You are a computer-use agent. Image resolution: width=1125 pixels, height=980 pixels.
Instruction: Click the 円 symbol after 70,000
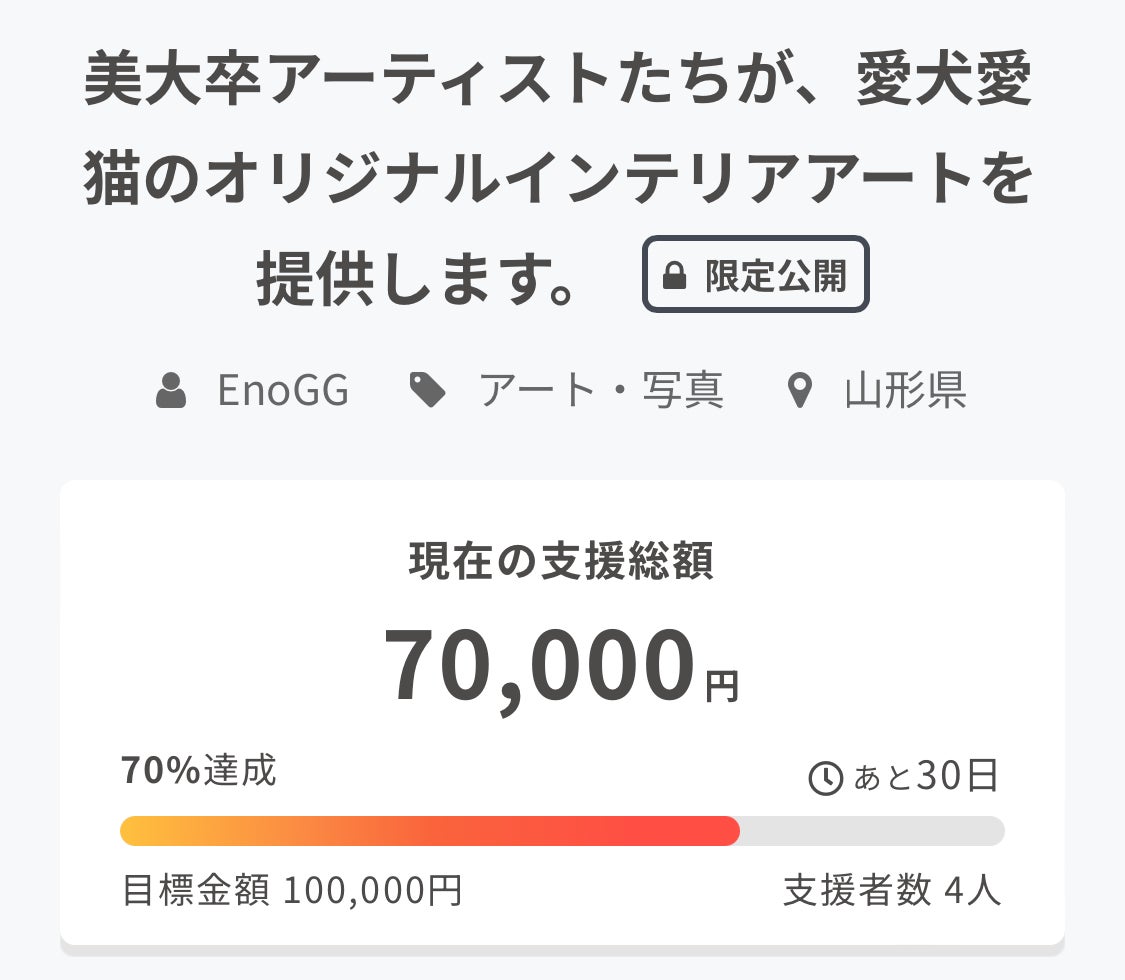pyautogui.click(x=722, y=687)
